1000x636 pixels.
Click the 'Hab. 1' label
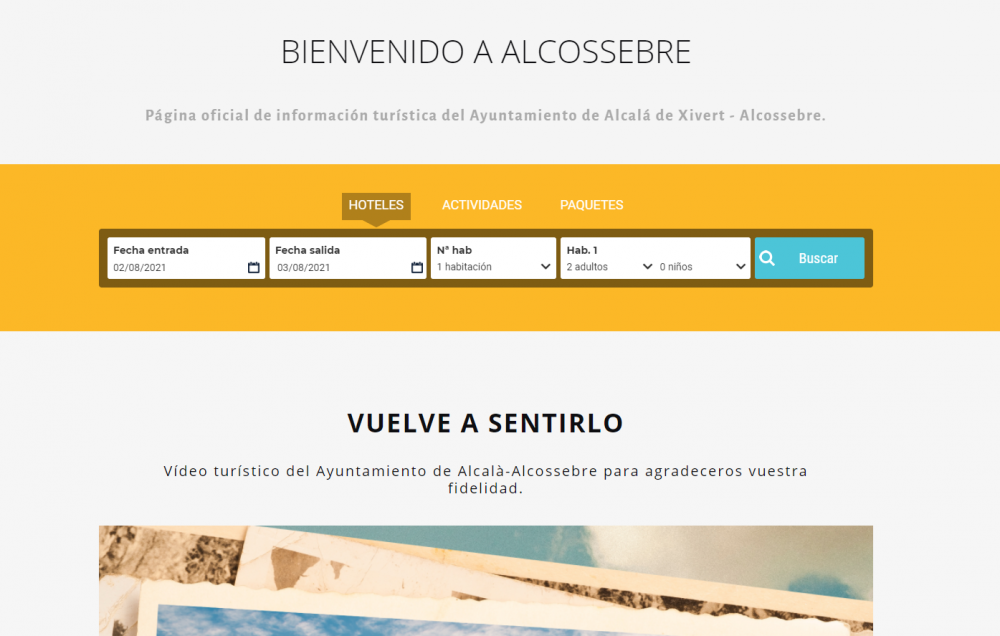coord(582,250)
